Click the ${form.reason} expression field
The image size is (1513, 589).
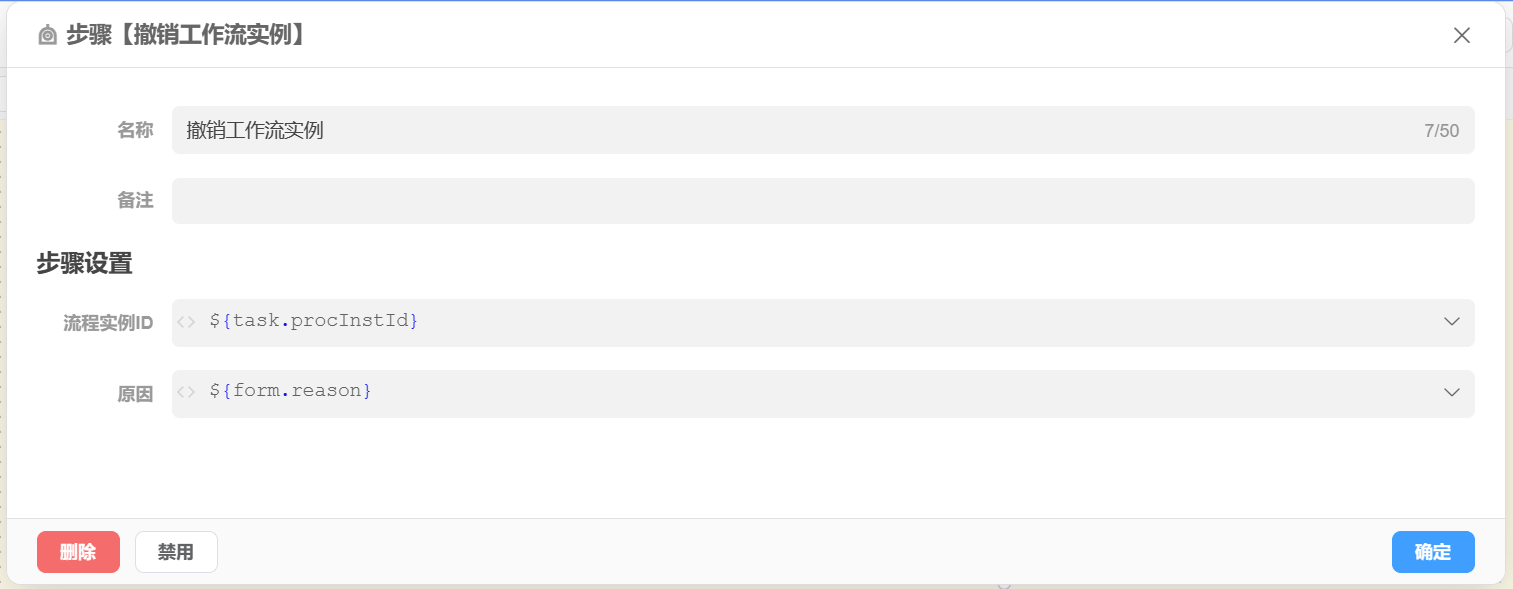pyautogui.click(x=800, y=392)
